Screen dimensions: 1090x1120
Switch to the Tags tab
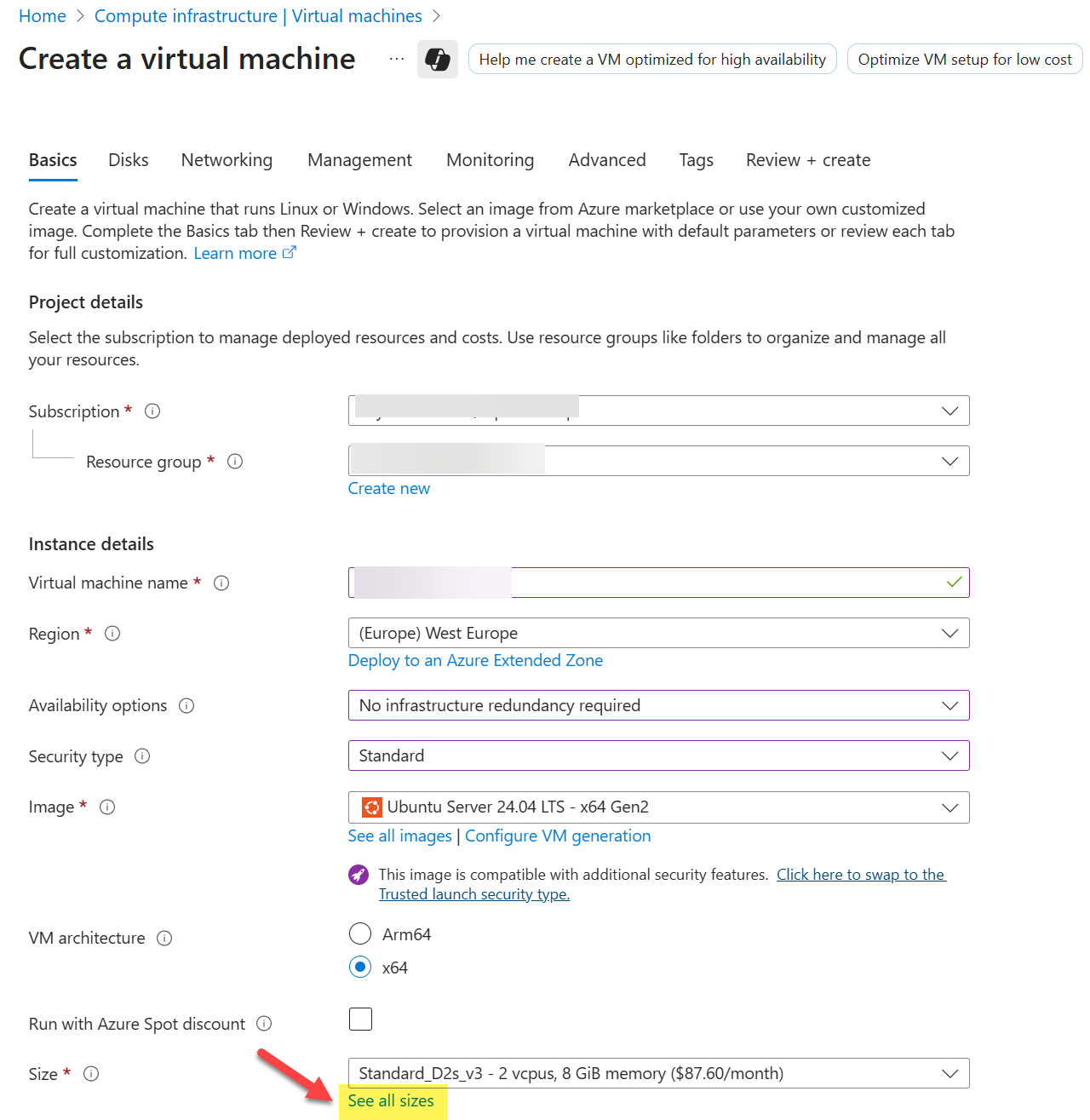click(697, 160)
